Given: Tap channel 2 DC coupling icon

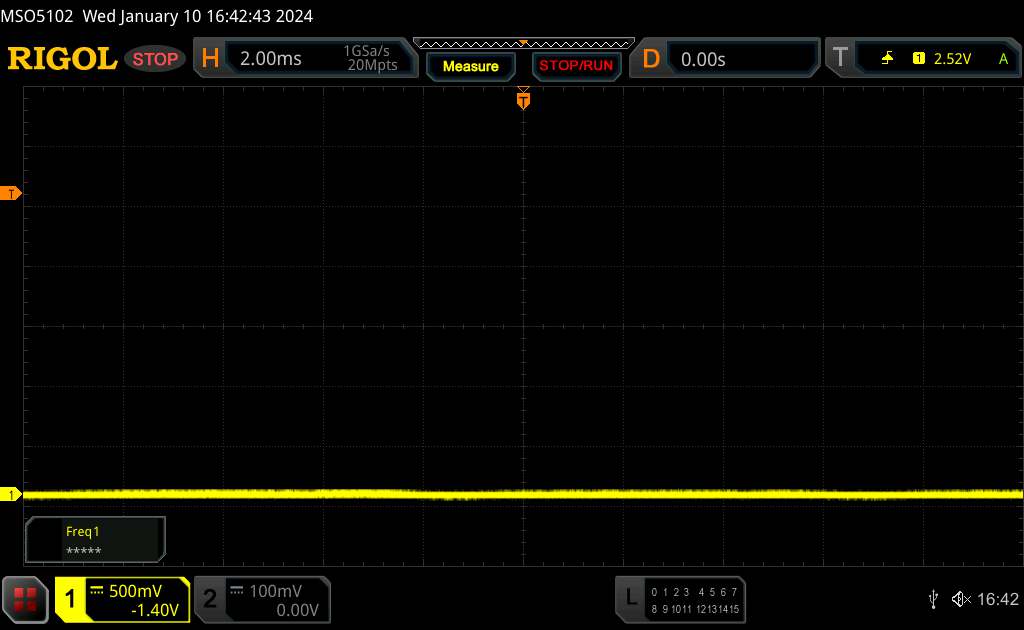Looking at the screenshot, I should (237, 591).
